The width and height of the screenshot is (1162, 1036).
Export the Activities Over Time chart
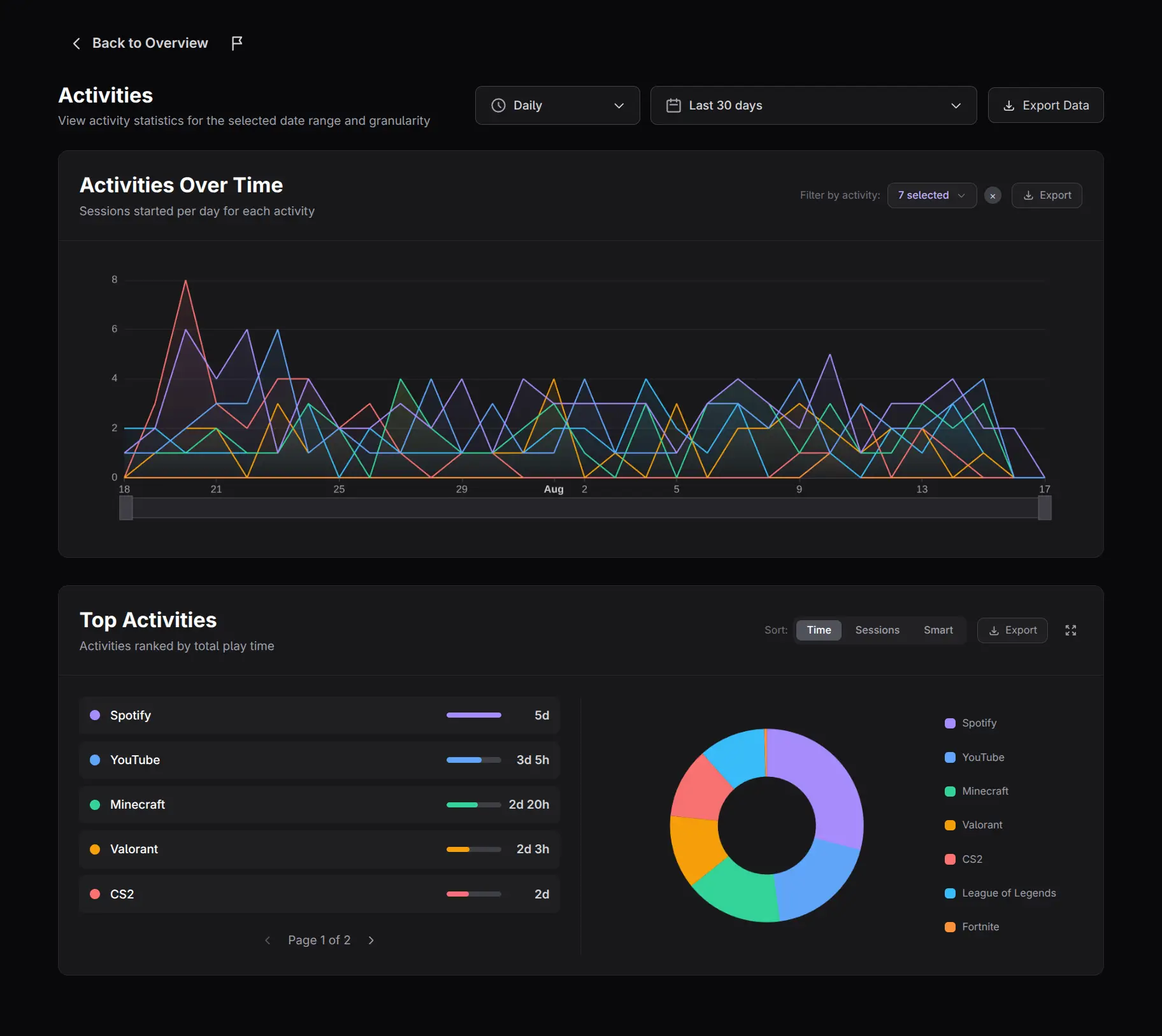(1047, 195)
